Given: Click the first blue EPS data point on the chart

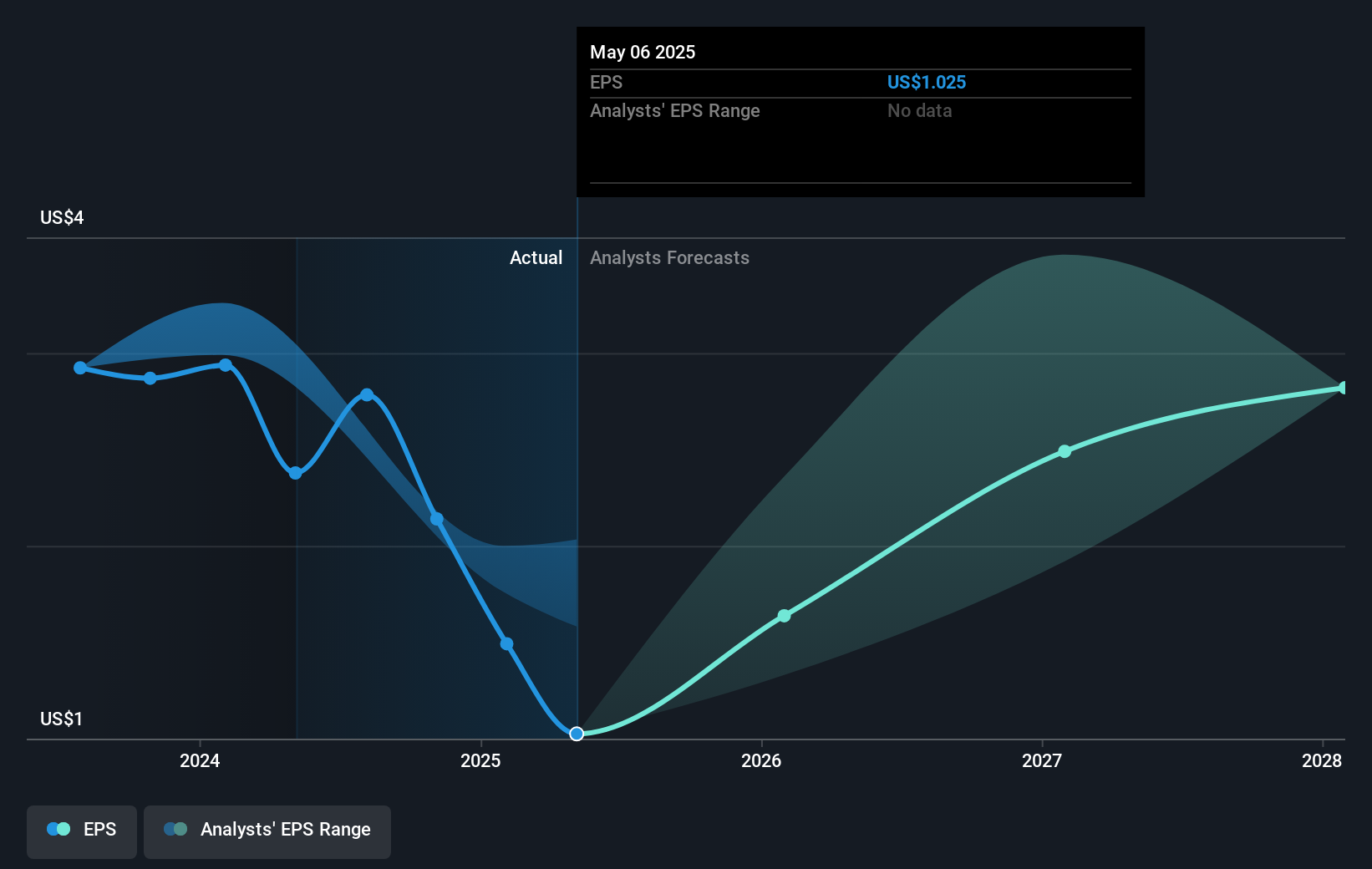Looking at the screenshot, I should pyautogui.click(x=79, y=367).
